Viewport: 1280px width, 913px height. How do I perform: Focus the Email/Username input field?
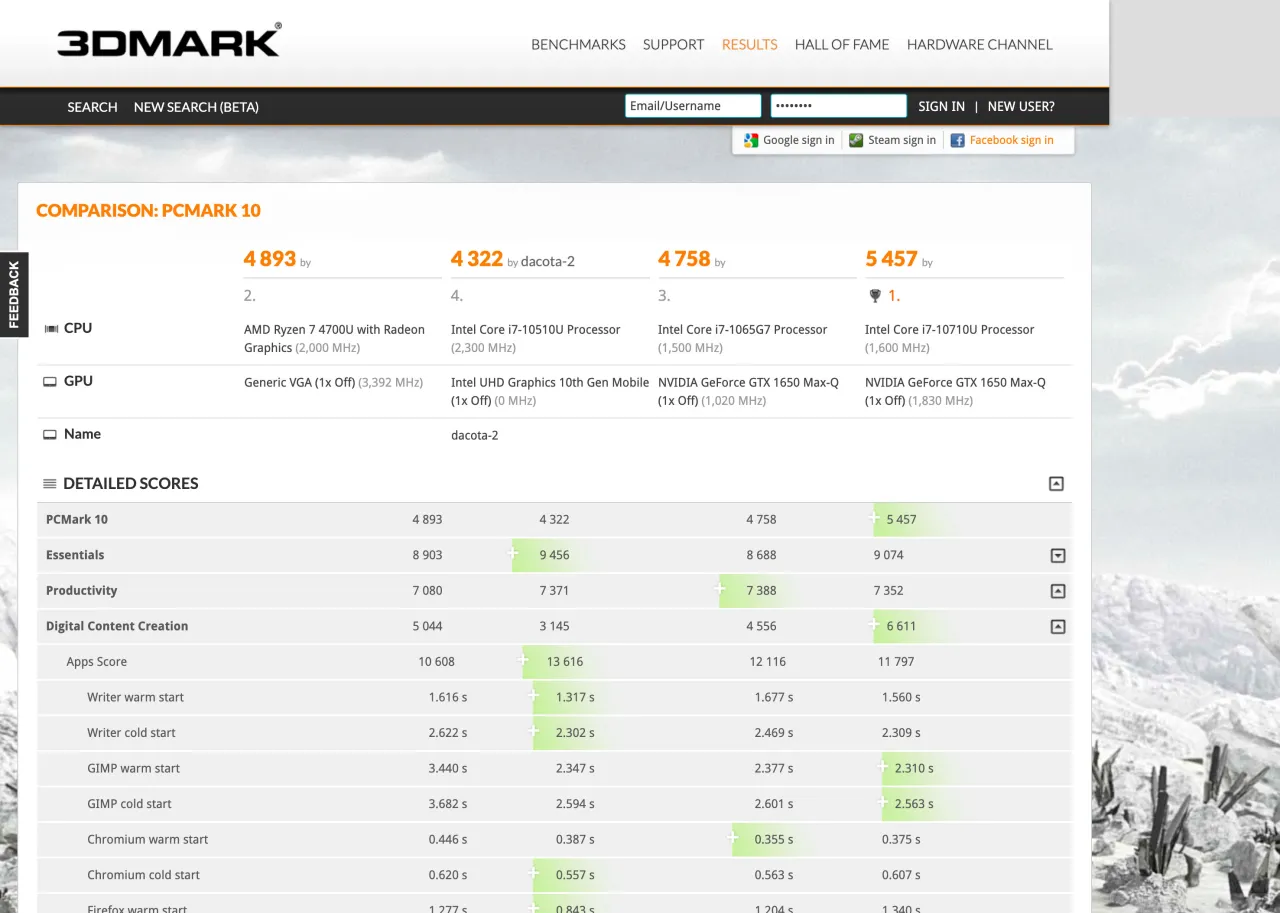pyautogui.click(x=692, y=106)
